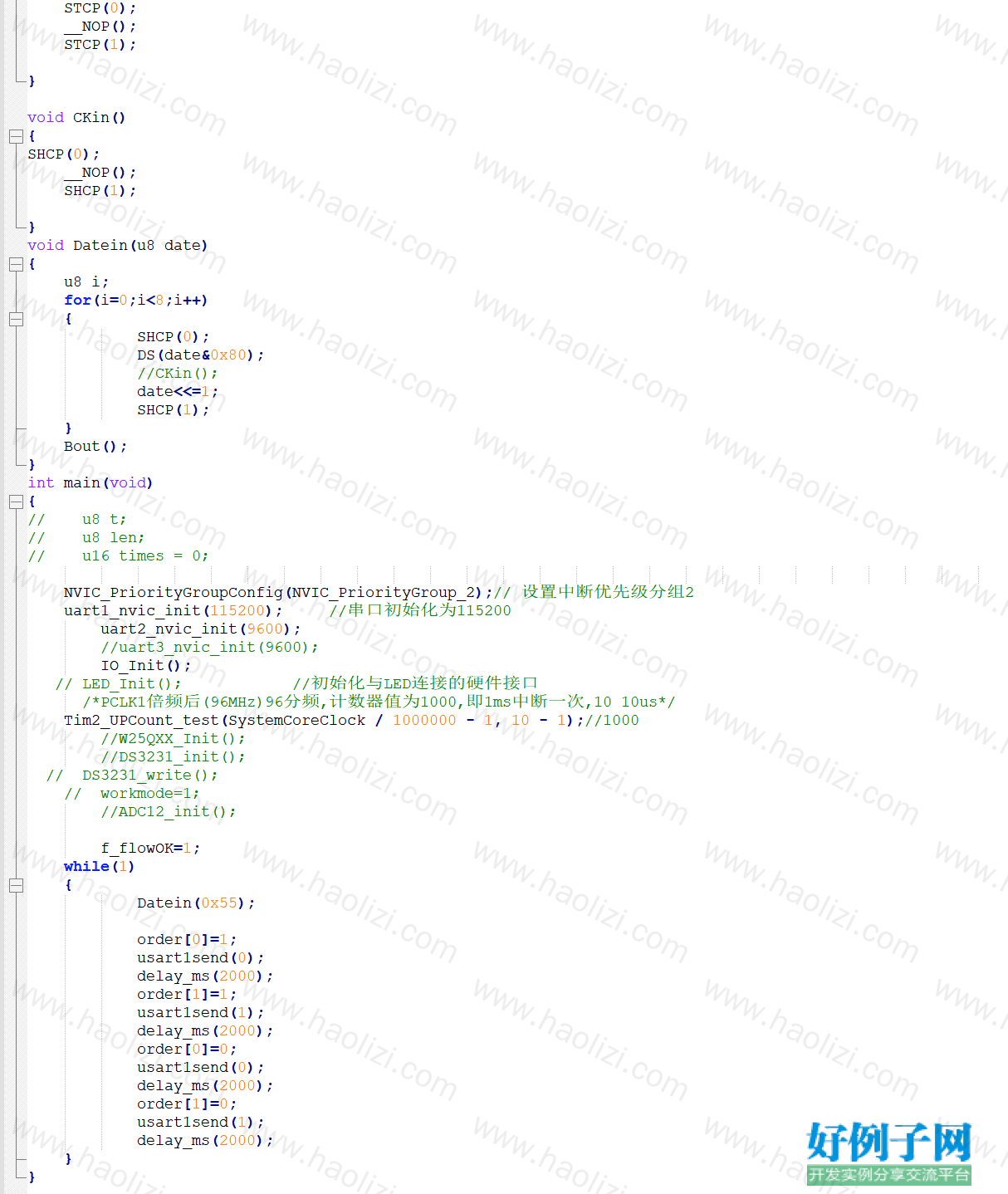Click the 好例子网 site logo
1008x1194 pixels.
click(x=888, y=1152)
